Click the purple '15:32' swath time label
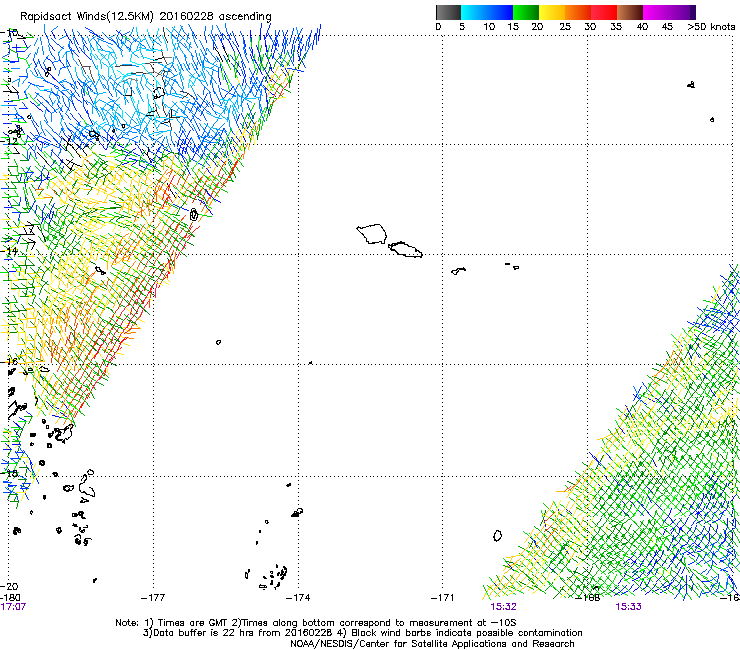This screenshot has width=740, height=650. (504, 607)
